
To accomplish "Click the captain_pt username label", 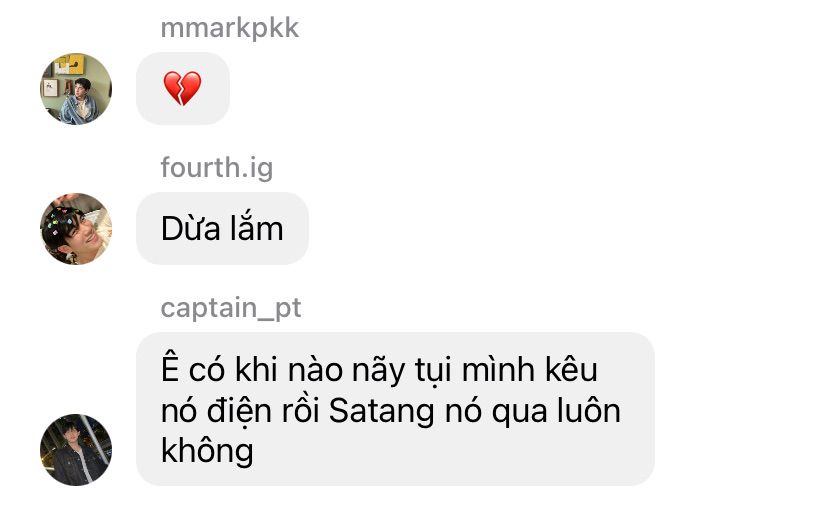I will (231, 308).
